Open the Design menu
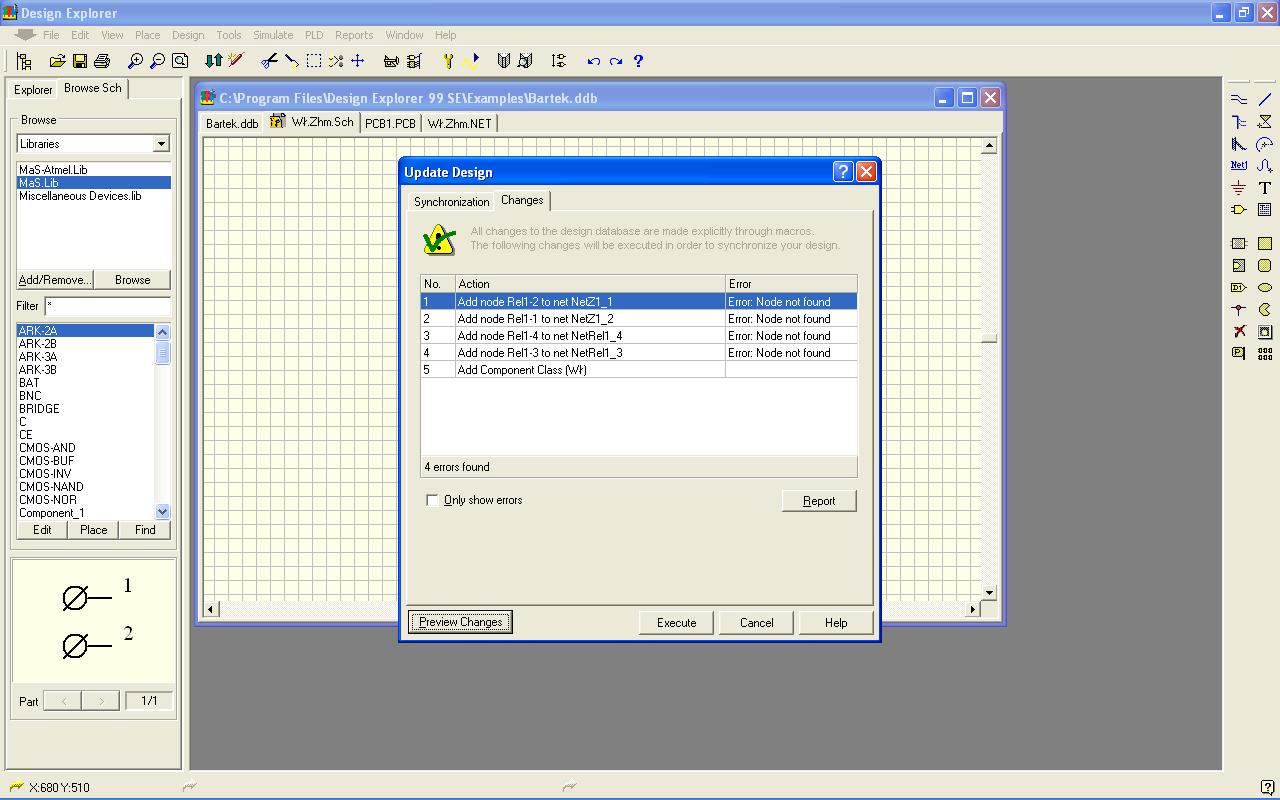The image size is (1280, 800). [x=188, y=35]
